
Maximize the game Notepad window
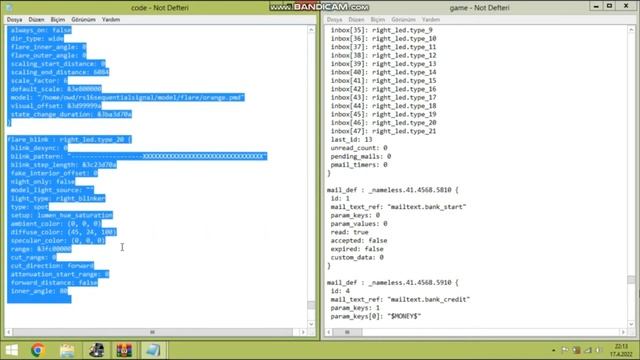(x=609, y=6)
